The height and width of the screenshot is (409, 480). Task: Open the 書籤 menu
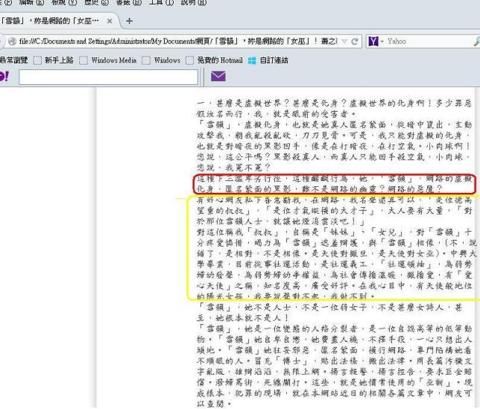pyautogui.click(x=129, y=3)
